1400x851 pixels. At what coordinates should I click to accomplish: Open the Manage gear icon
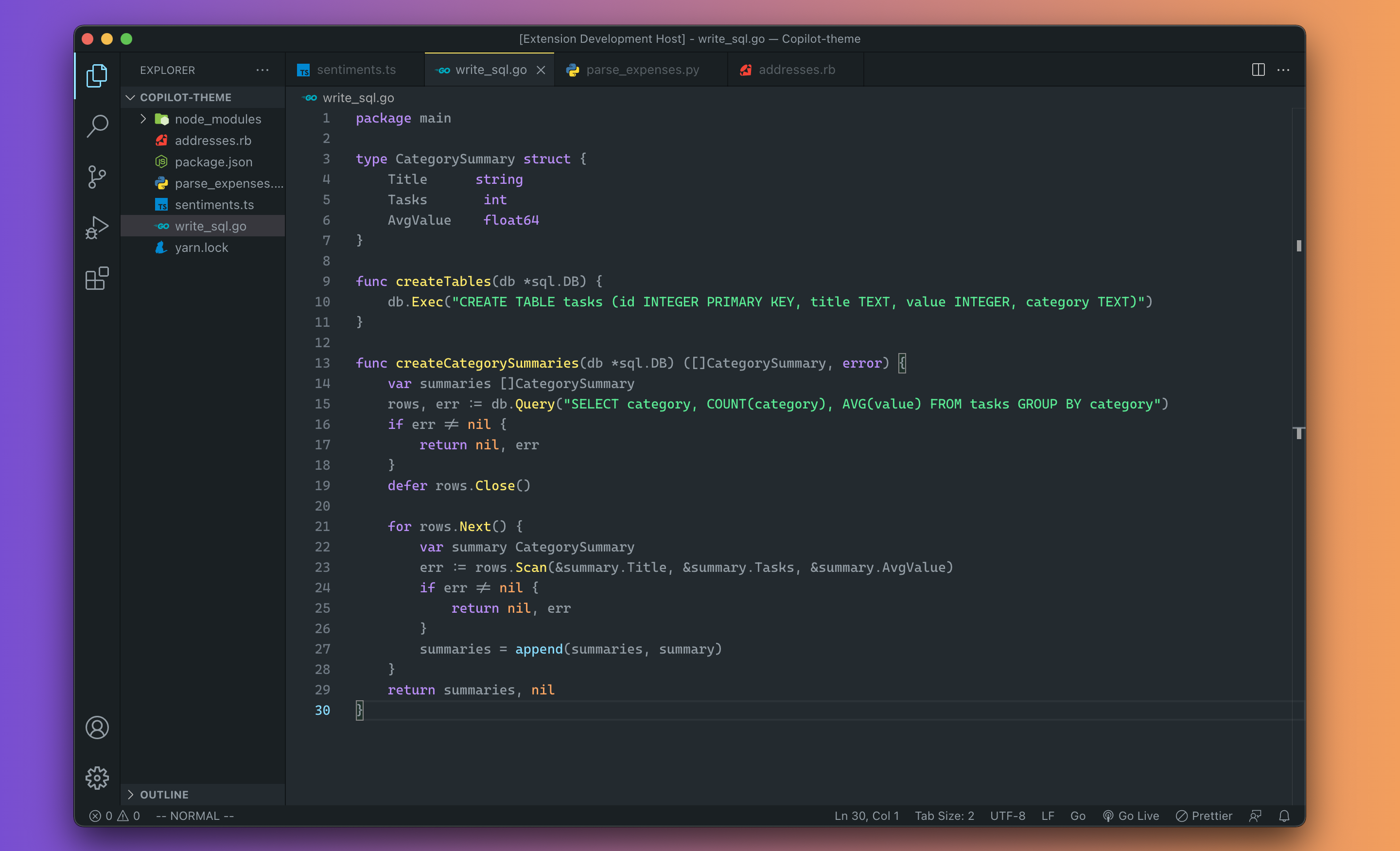tap(97, 778)
